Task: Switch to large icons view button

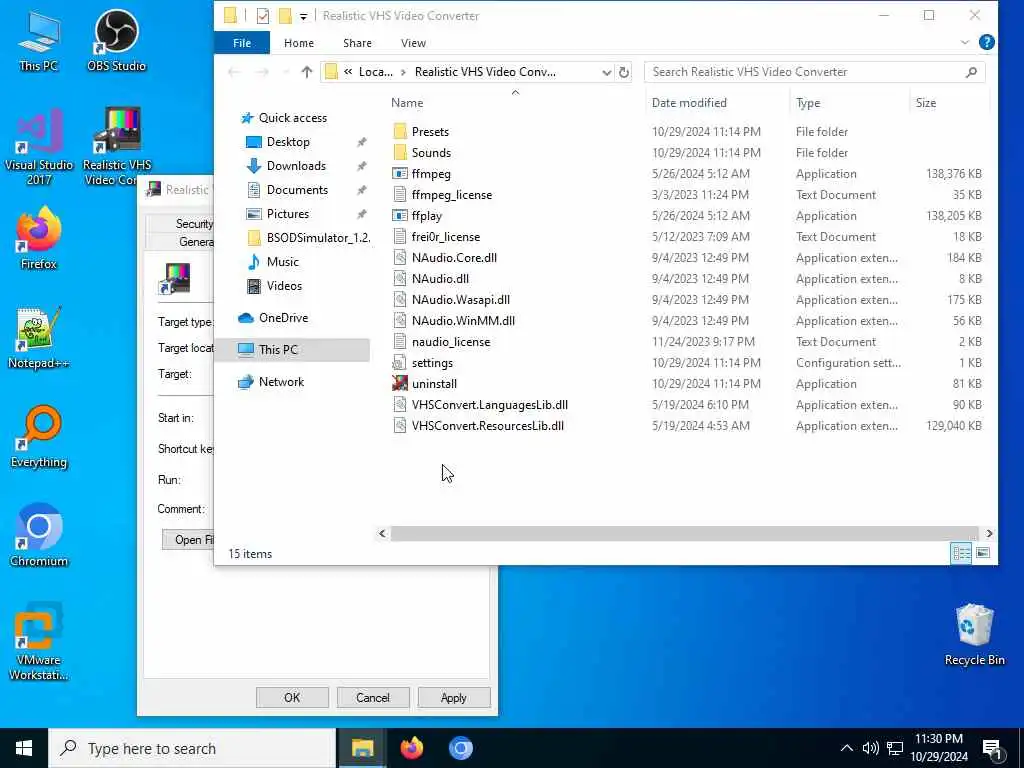Action: [x=983, y=553]
